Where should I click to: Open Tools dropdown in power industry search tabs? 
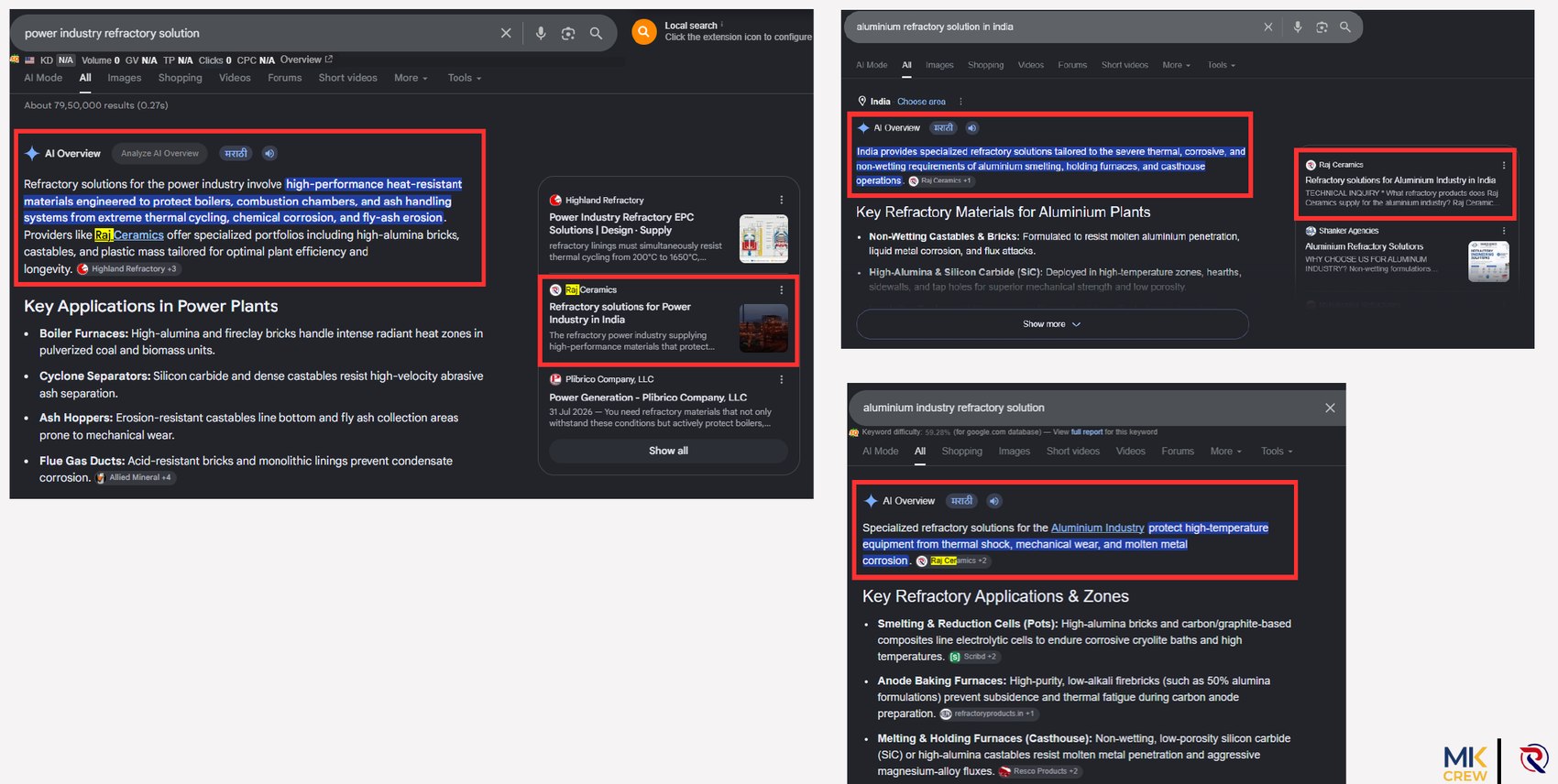click(x=465, y=78)
